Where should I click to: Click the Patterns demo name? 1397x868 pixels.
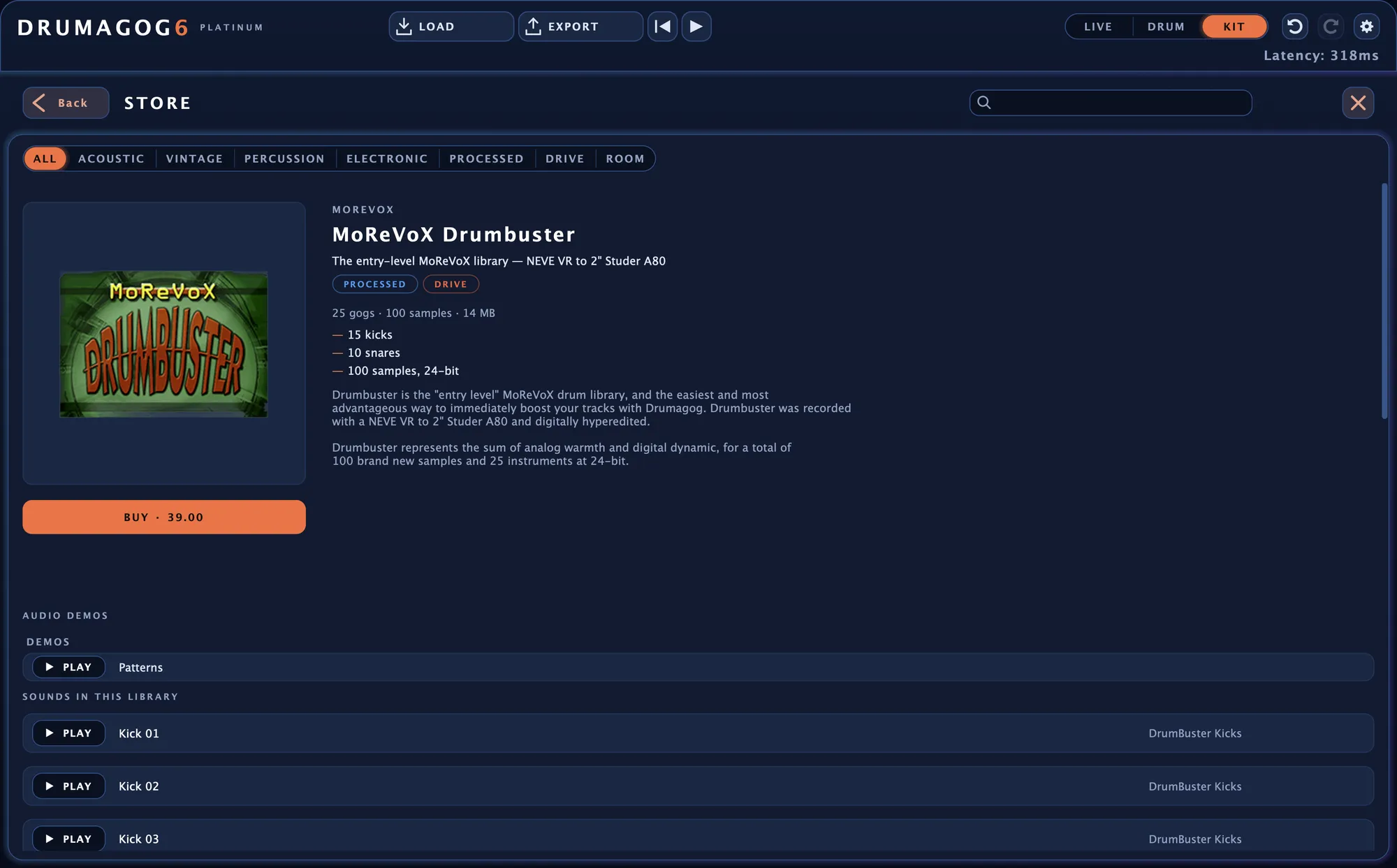click(140, 667)
